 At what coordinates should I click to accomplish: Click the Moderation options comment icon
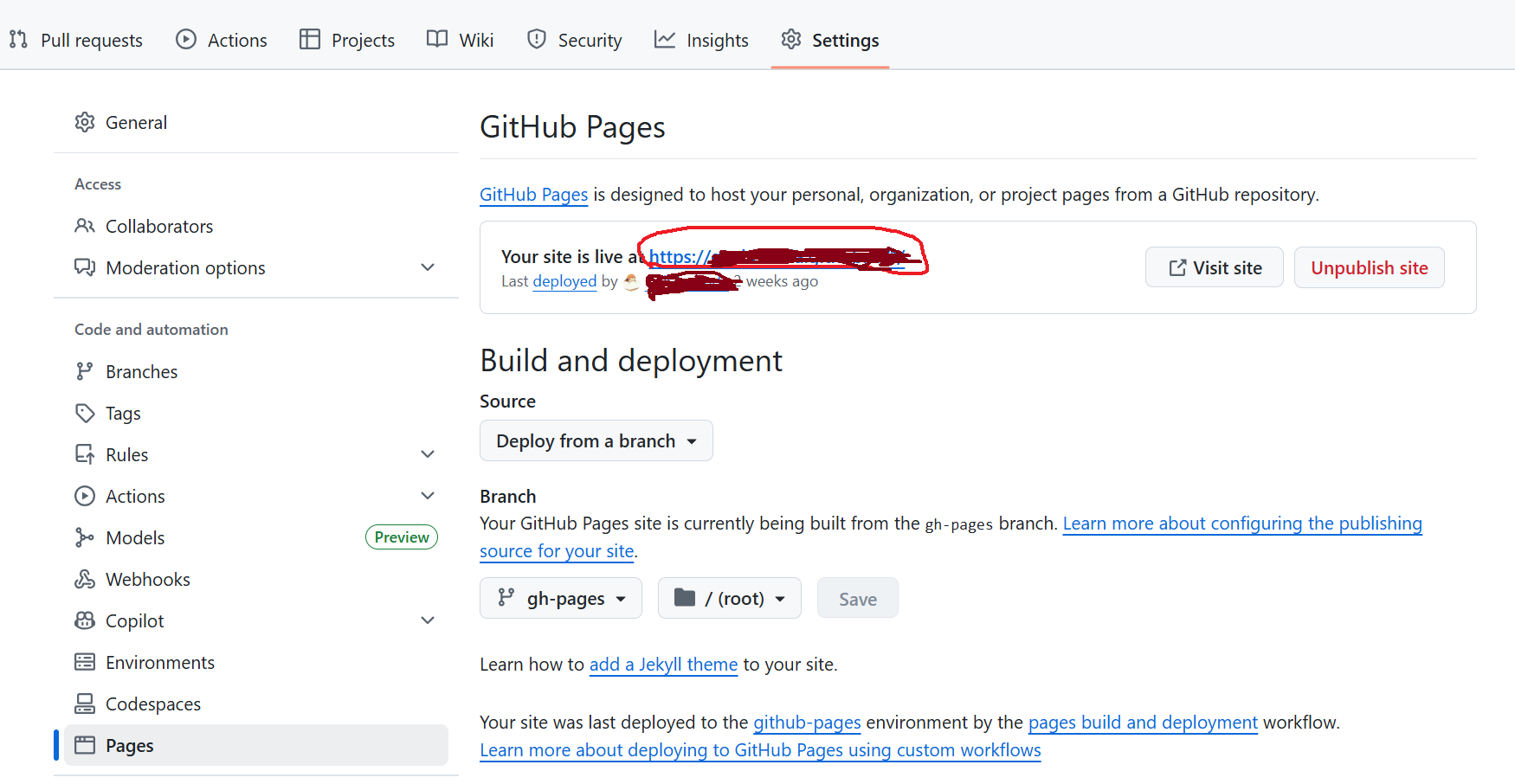[x=85, y=267]
